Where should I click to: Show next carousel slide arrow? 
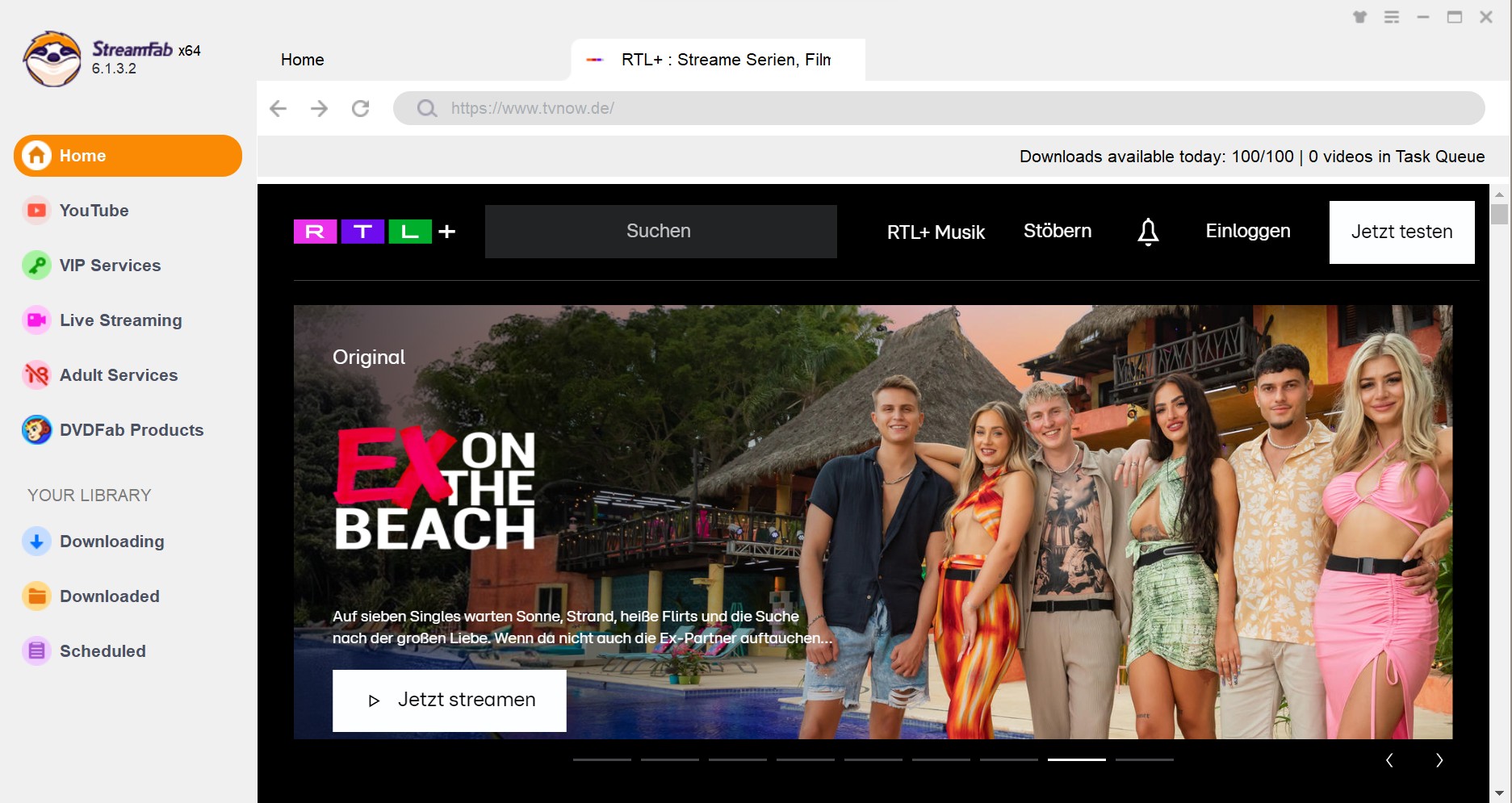(x=1439, y=760)
